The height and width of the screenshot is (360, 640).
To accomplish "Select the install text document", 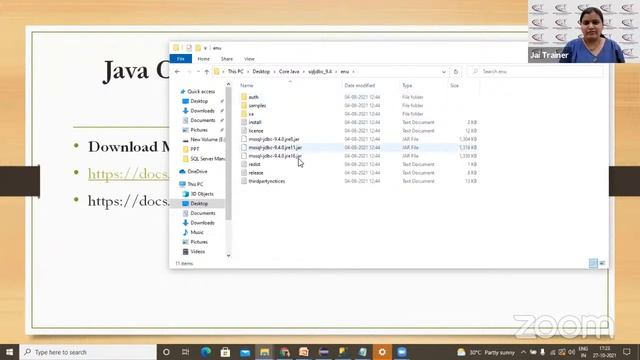I will tap(255, 122).
